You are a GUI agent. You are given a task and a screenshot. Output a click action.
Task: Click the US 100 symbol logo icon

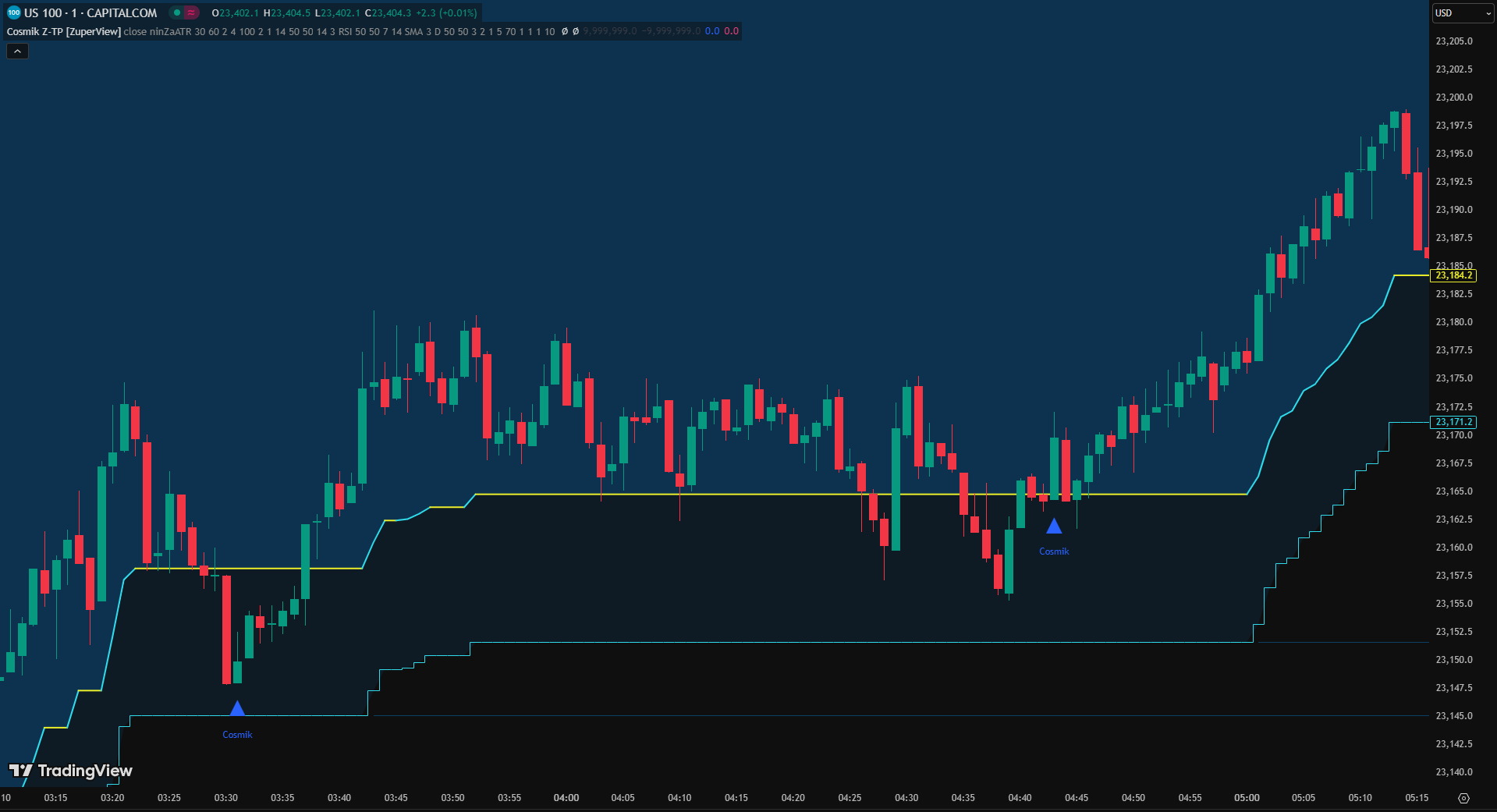[13, 12]
